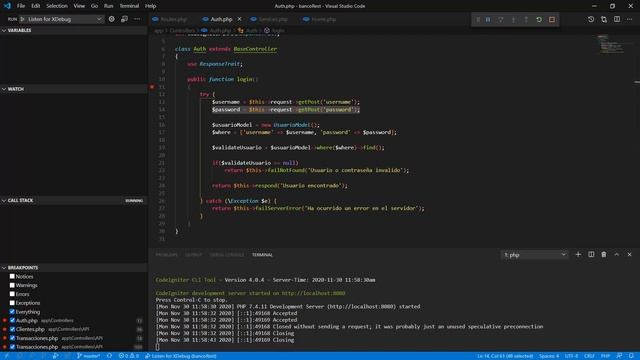Switch to the Problems panel tab
The image size is (640, 360).
167,255
